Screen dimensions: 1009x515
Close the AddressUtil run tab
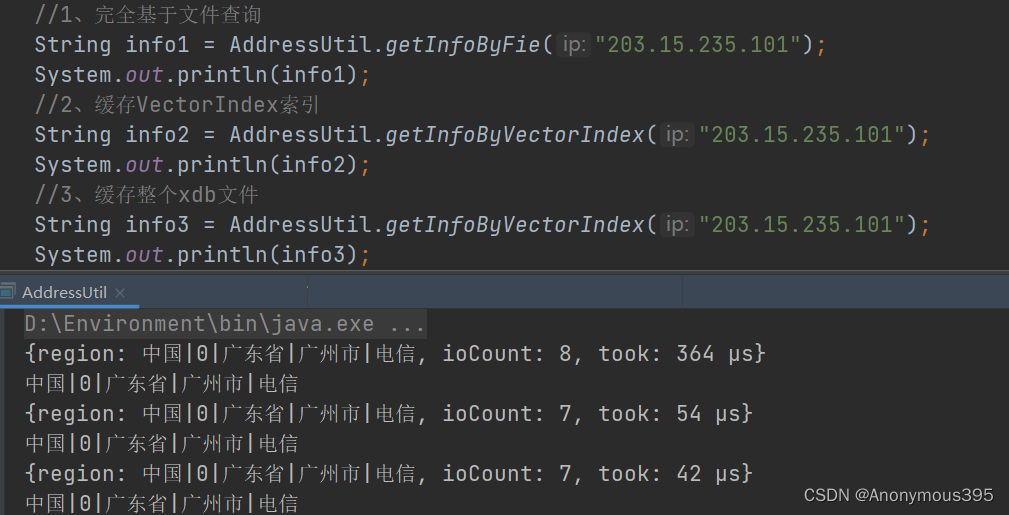[120, 293]
